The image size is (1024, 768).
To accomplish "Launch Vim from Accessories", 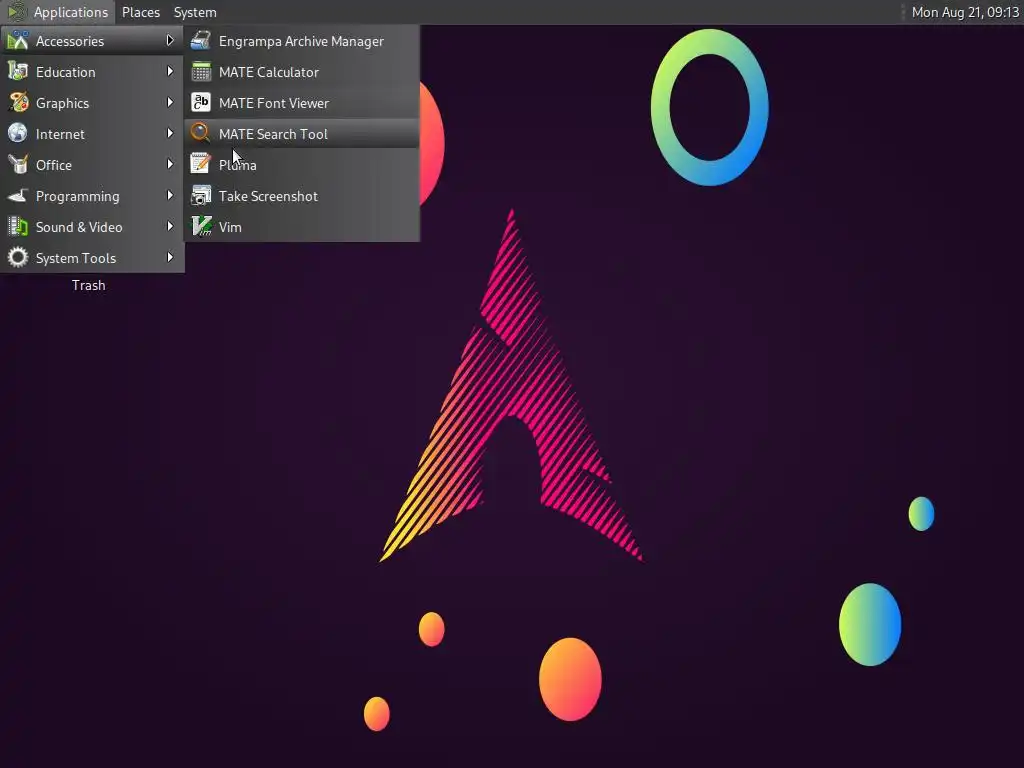I will point(302,227).
